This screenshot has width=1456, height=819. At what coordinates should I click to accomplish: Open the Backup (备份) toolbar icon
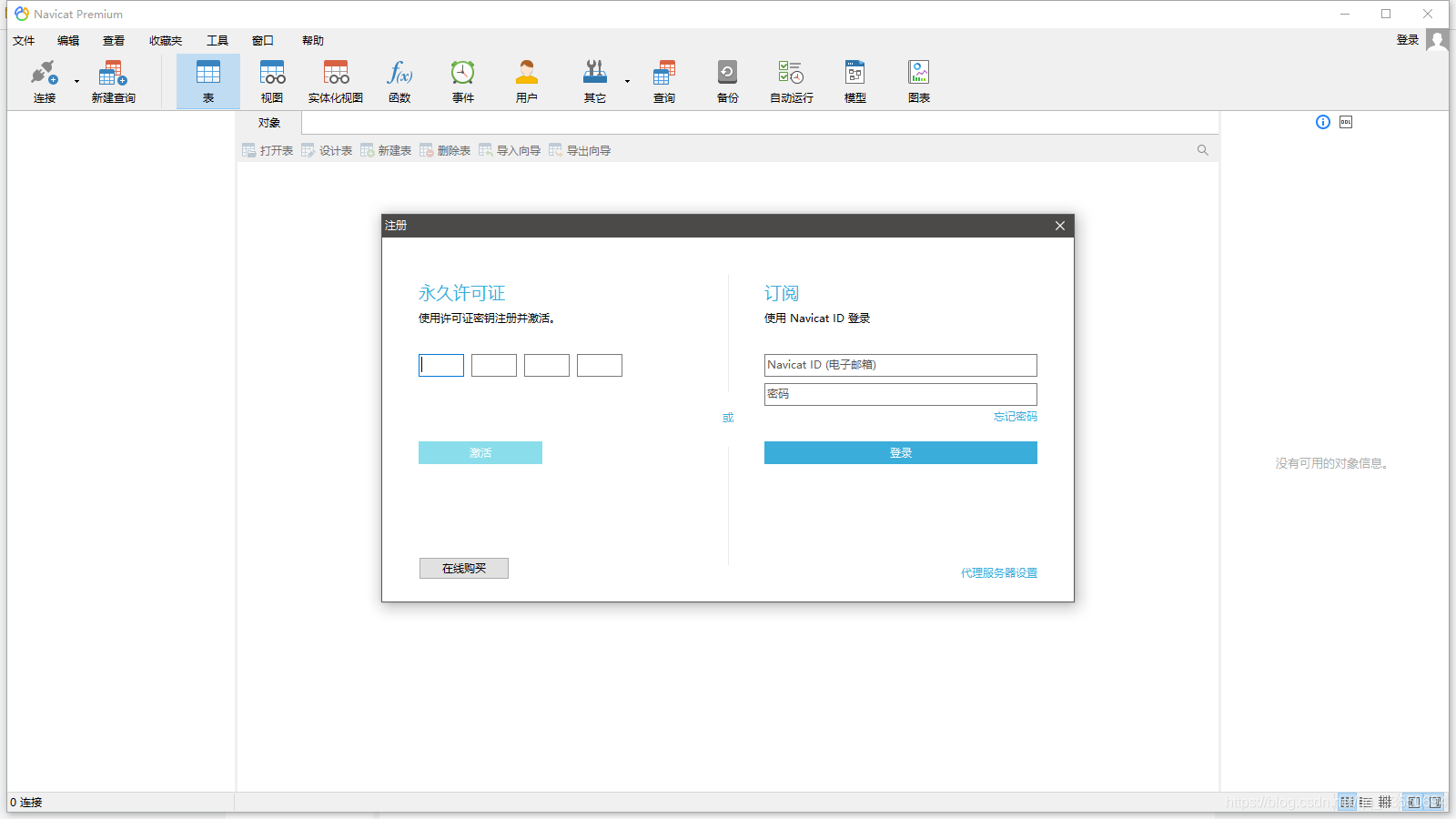(x=727, y=73)
